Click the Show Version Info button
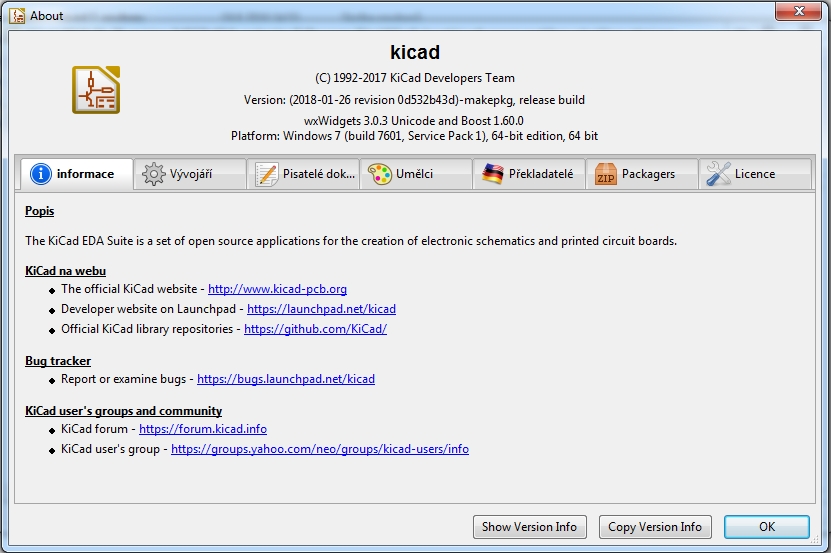Image resolution: width=831 pixels, height=553 pixels. coord(529,527)
